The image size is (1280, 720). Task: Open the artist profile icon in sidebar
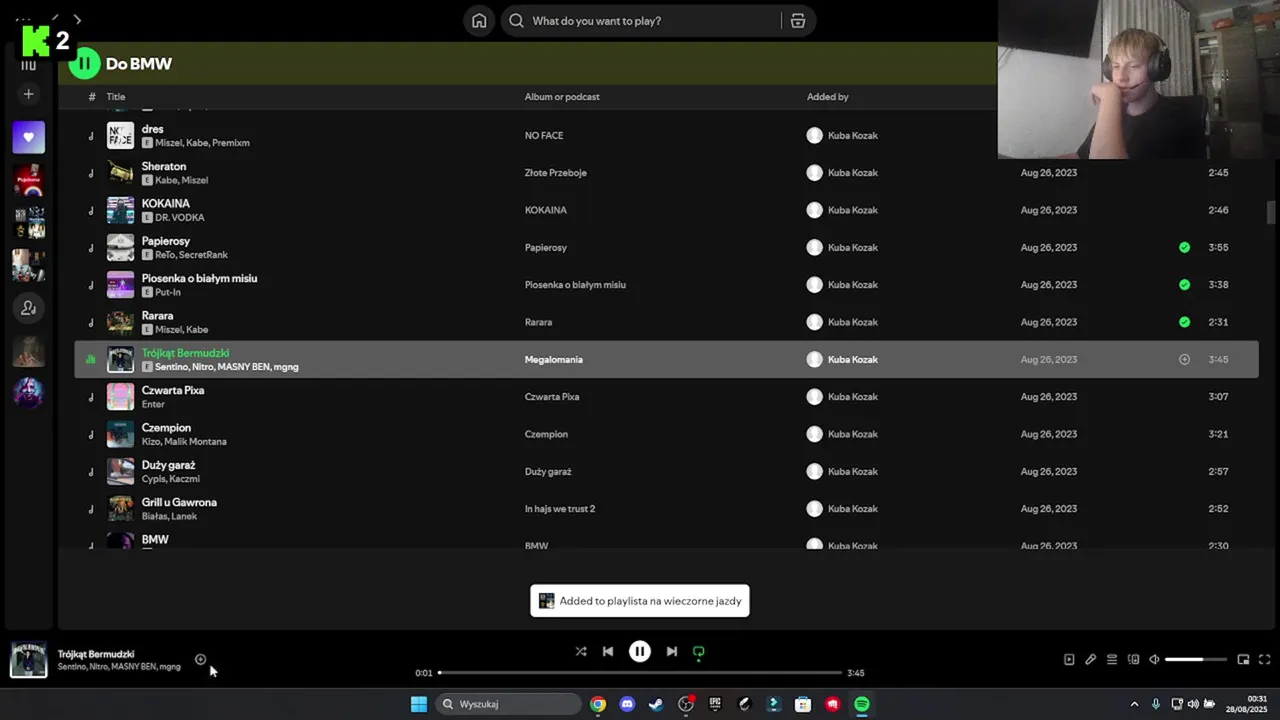pos(28,308)
